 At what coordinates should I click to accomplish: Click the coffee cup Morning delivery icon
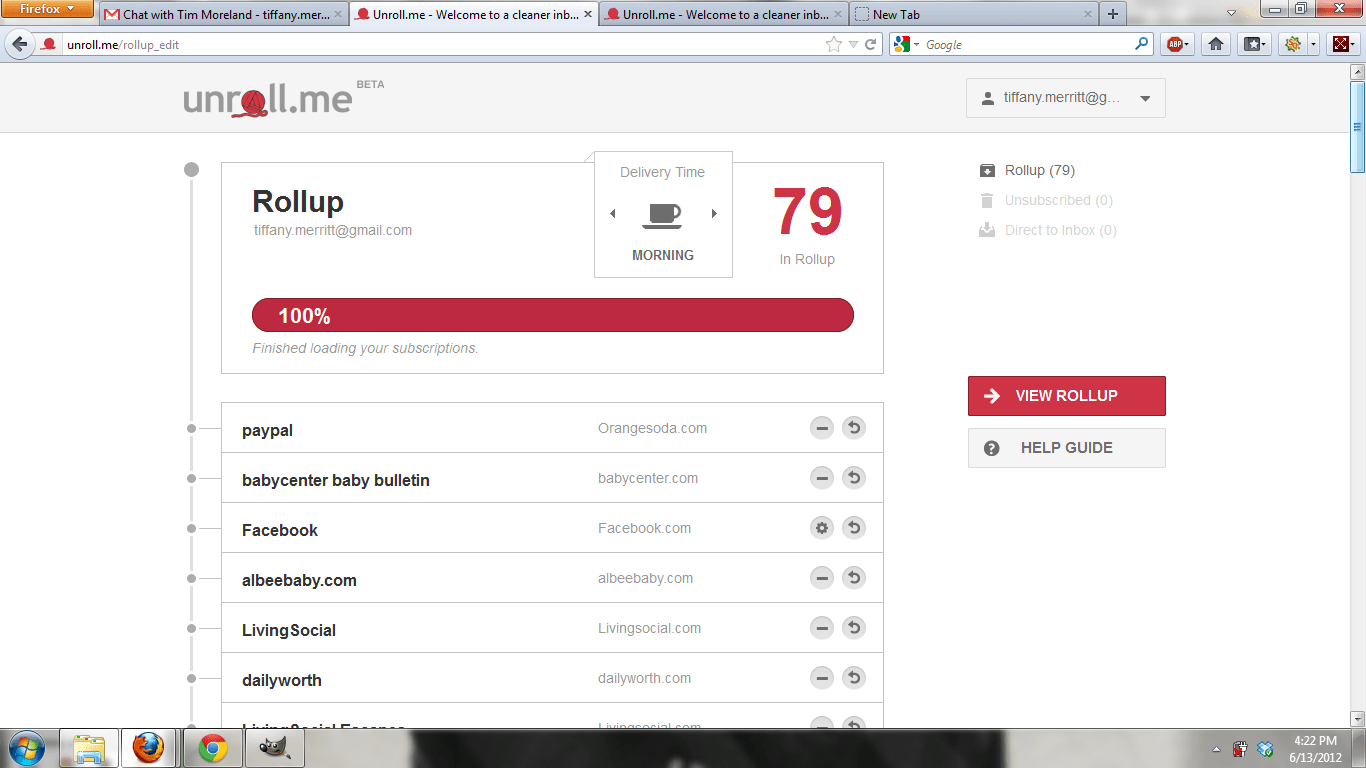pyautogui.click(x=663, y=214)
